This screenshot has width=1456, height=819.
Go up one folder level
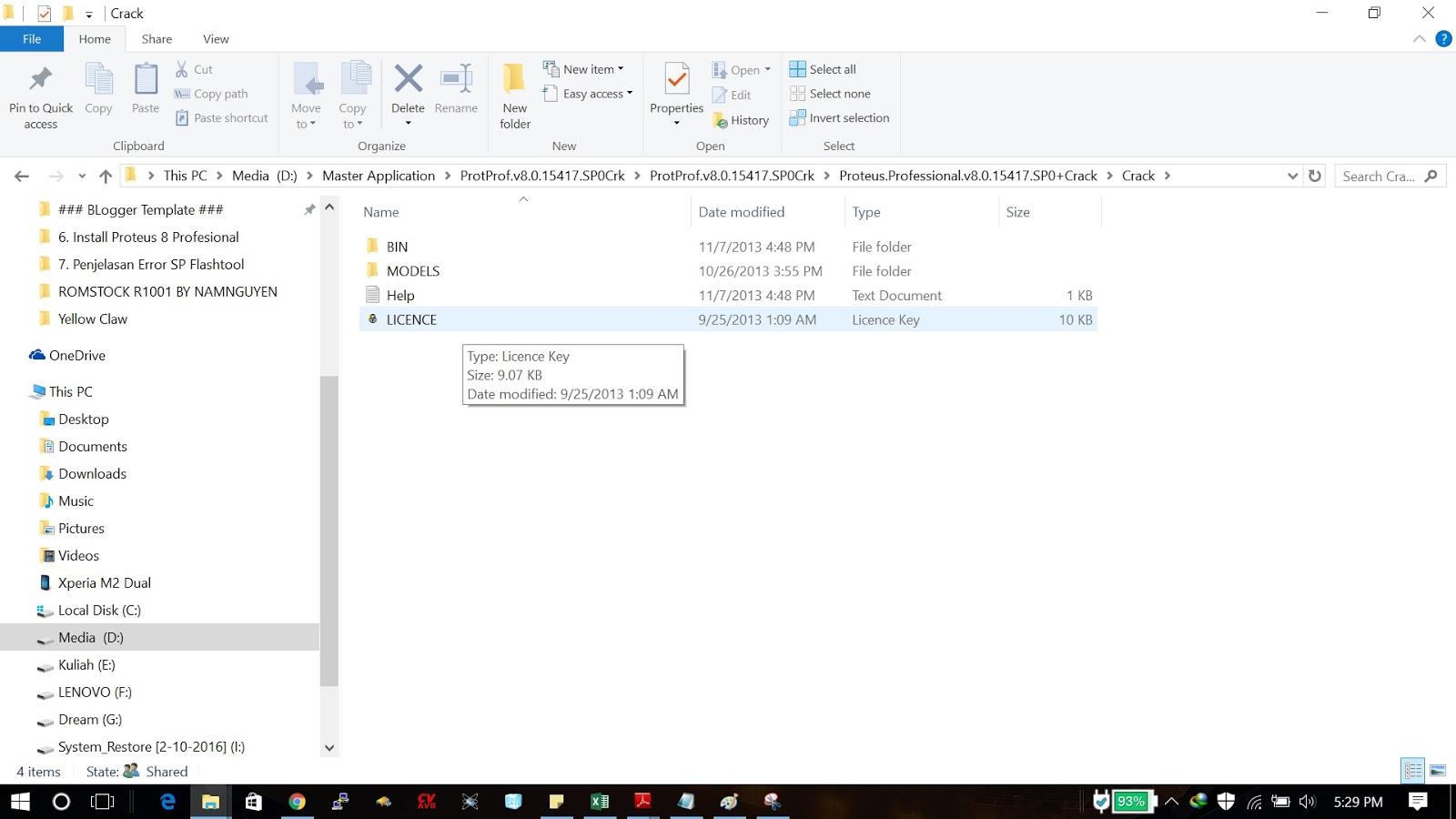click(106, 176)
